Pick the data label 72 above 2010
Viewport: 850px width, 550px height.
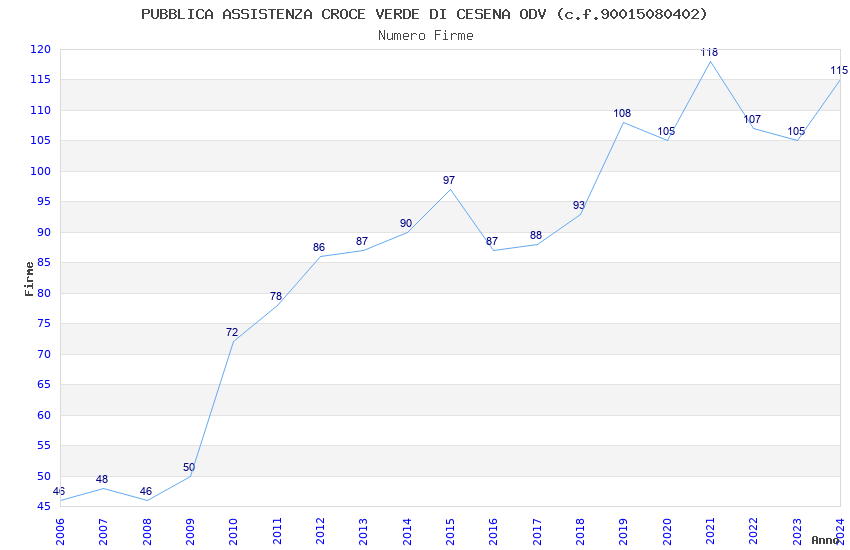tap(232, 332)
